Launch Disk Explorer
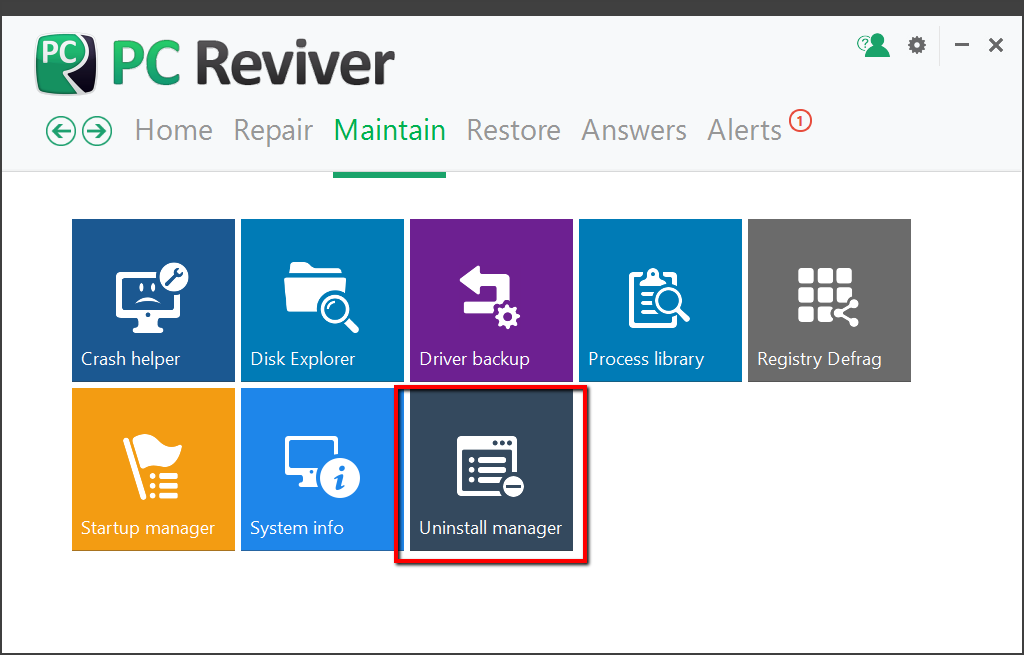 (321, 300)
